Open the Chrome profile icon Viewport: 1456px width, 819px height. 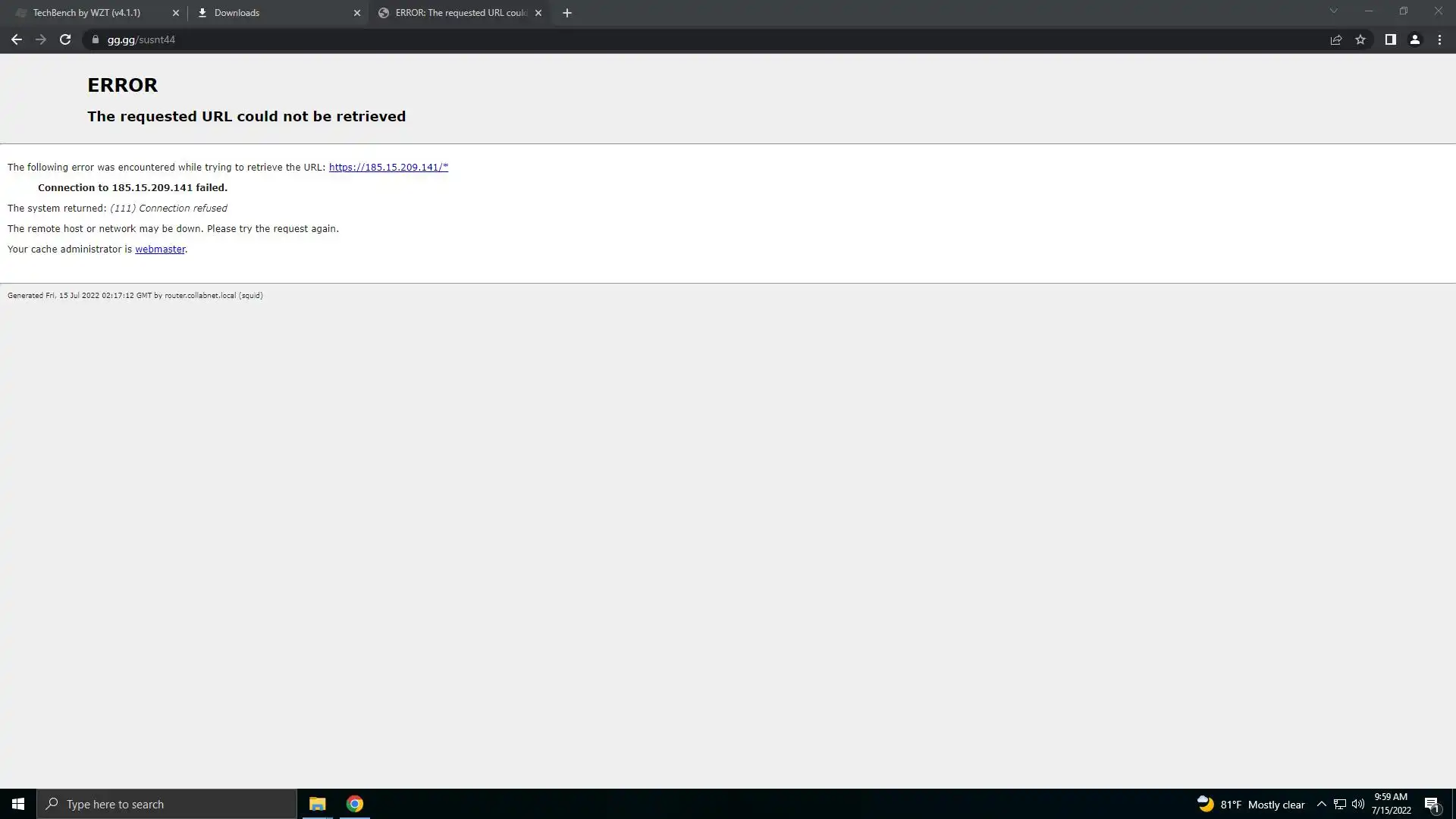pos(1414,39)
